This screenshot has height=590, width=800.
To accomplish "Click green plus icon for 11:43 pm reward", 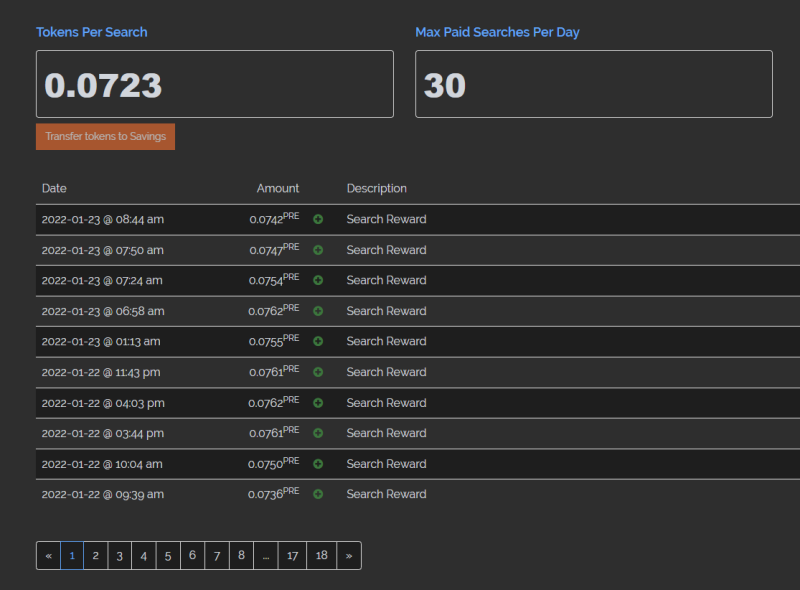I will pyautogui.click(x=318, y=372).
